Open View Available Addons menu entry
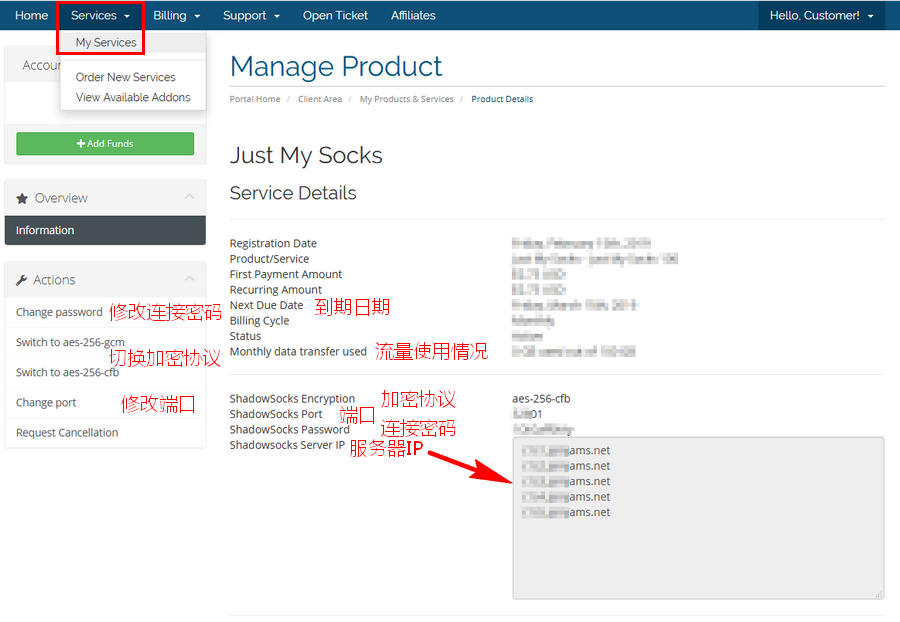This screenshot has width=900, height=622. click(x=133, y=97)
